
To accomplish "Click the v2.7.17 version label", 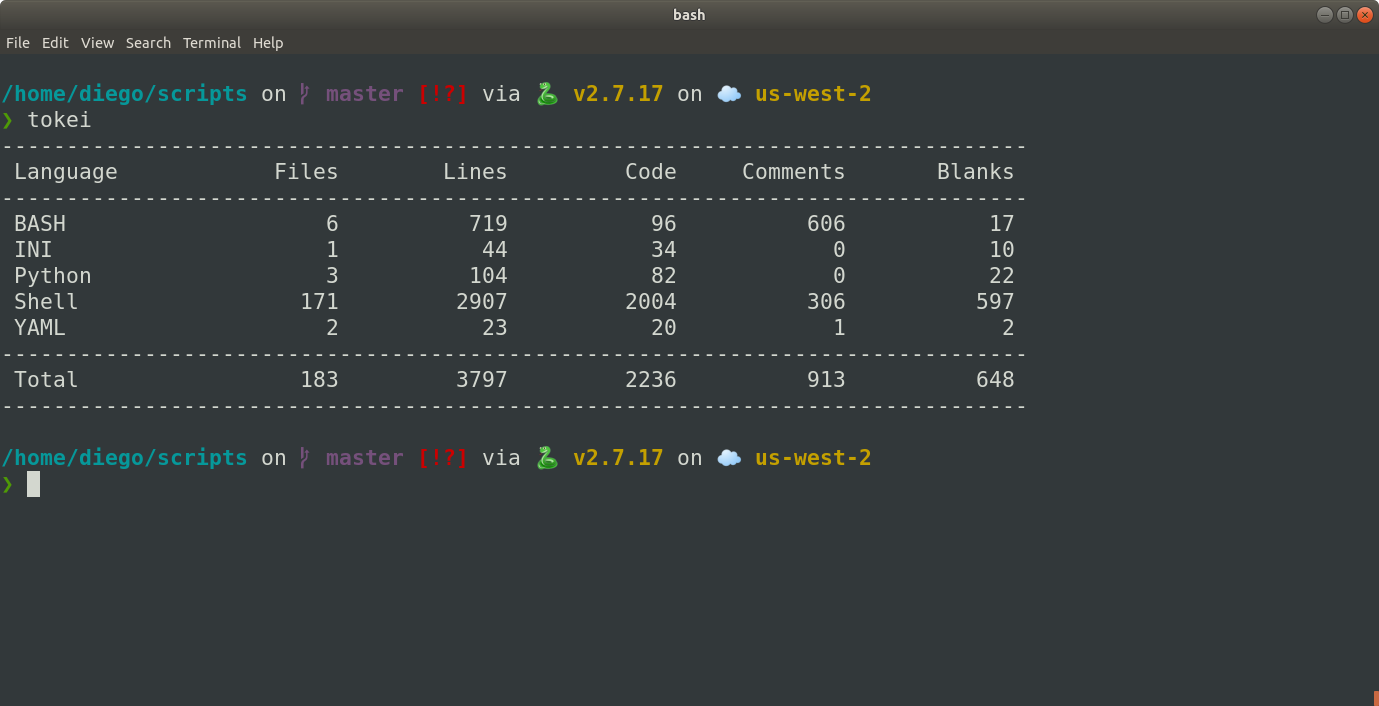I will click(x=618, y=93).
